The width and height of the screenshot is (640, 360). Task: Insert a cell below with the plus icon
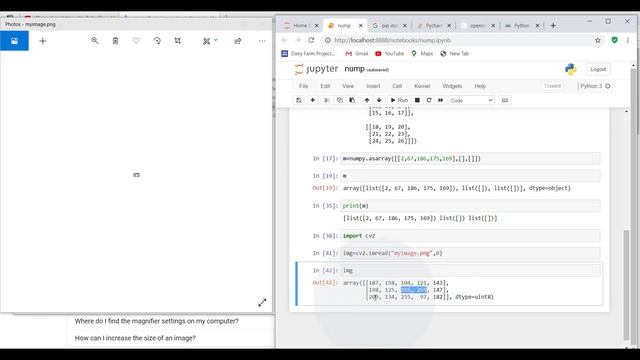click(x=313, y=100)
